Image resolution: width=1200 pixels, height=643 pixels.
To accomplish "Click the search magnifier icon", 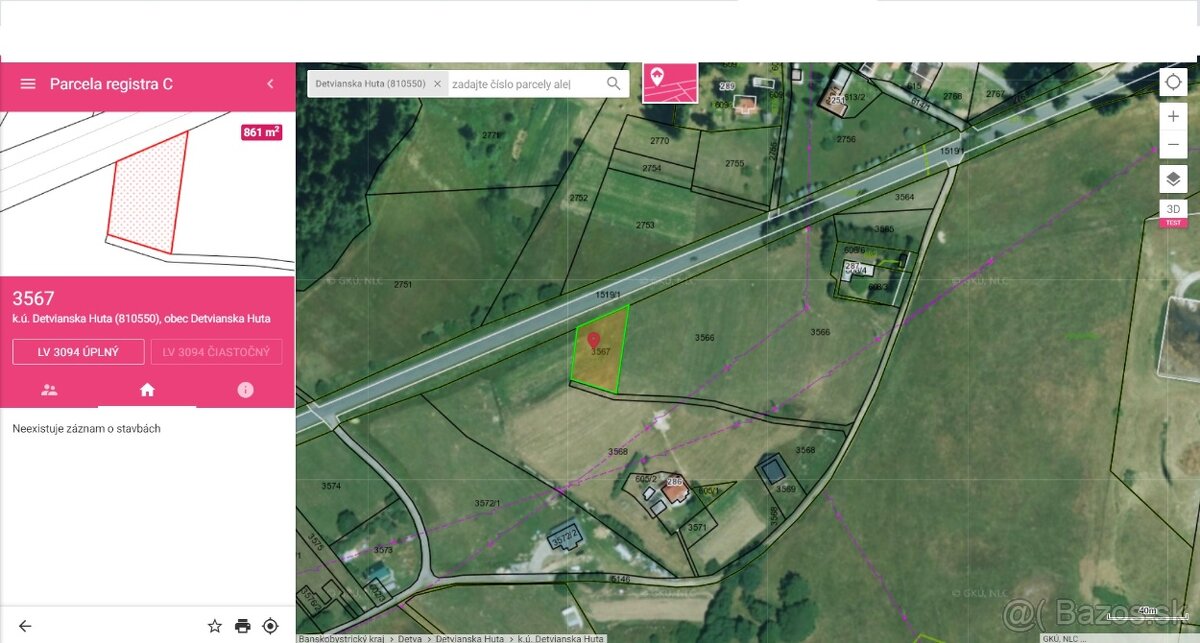I will (614, 84).
